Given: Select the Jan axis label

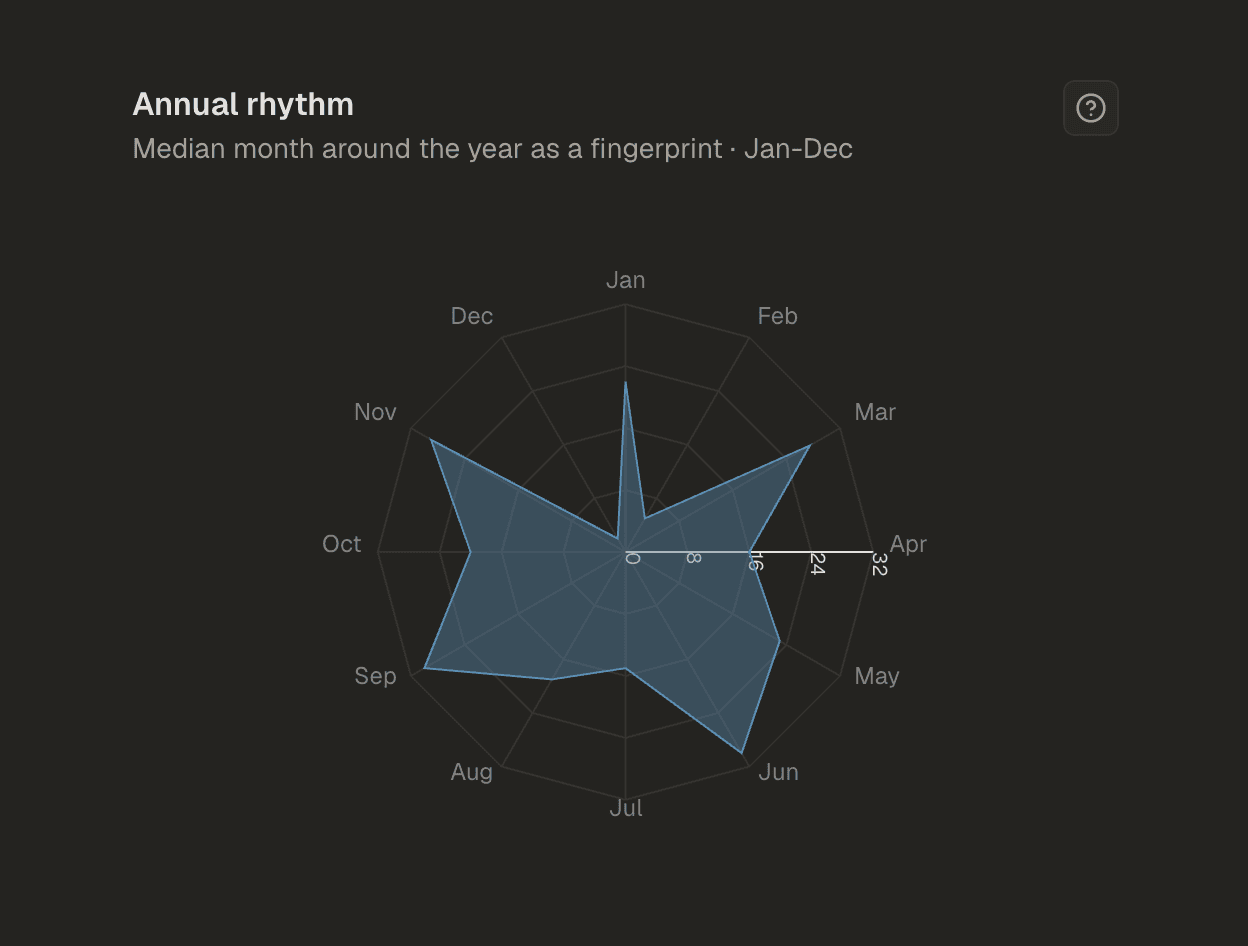Looking at the screenshot, I should (x=626, y=280).
